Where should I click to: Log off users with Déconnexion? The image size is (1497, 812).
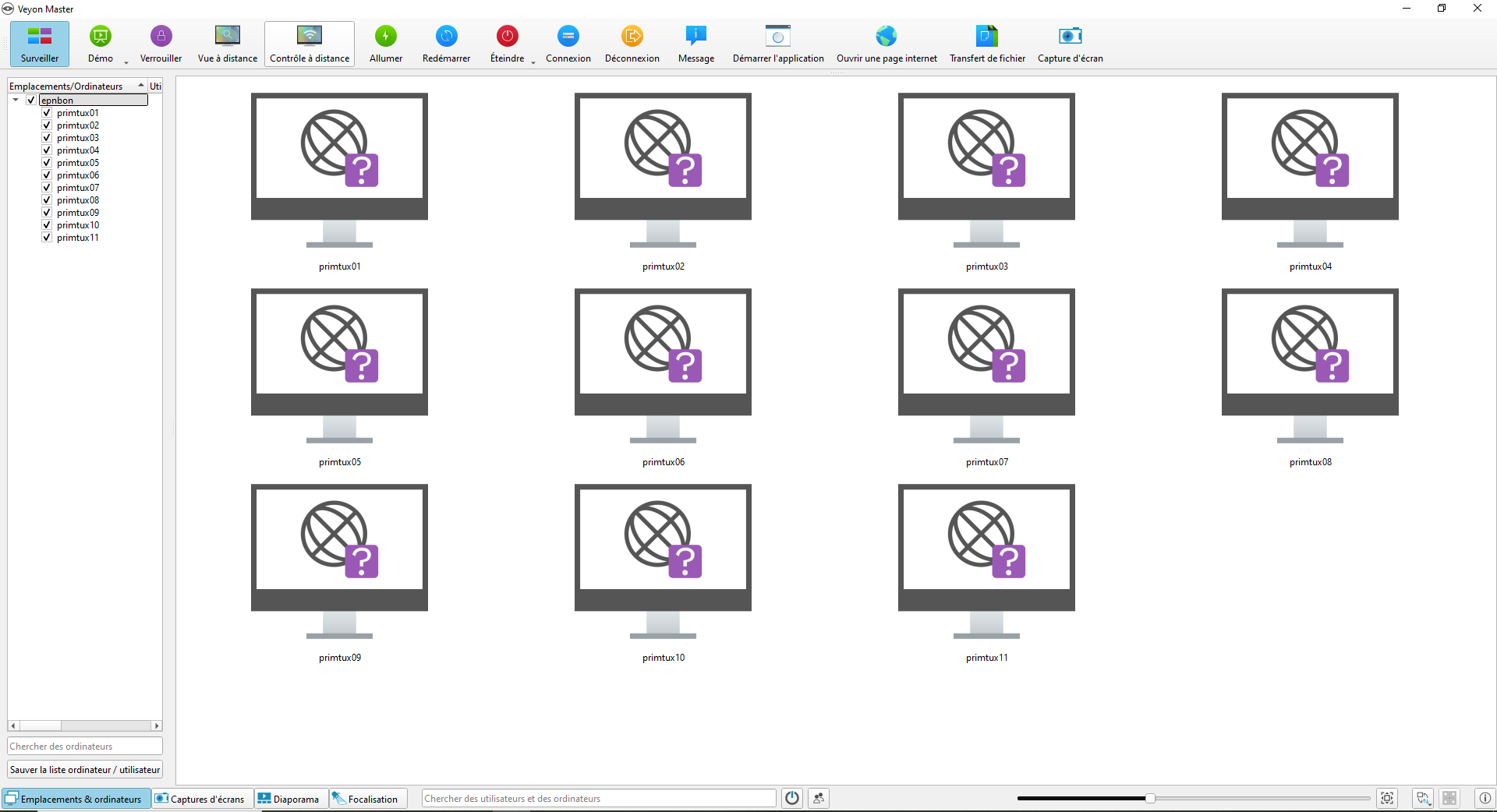click(632, 44)
